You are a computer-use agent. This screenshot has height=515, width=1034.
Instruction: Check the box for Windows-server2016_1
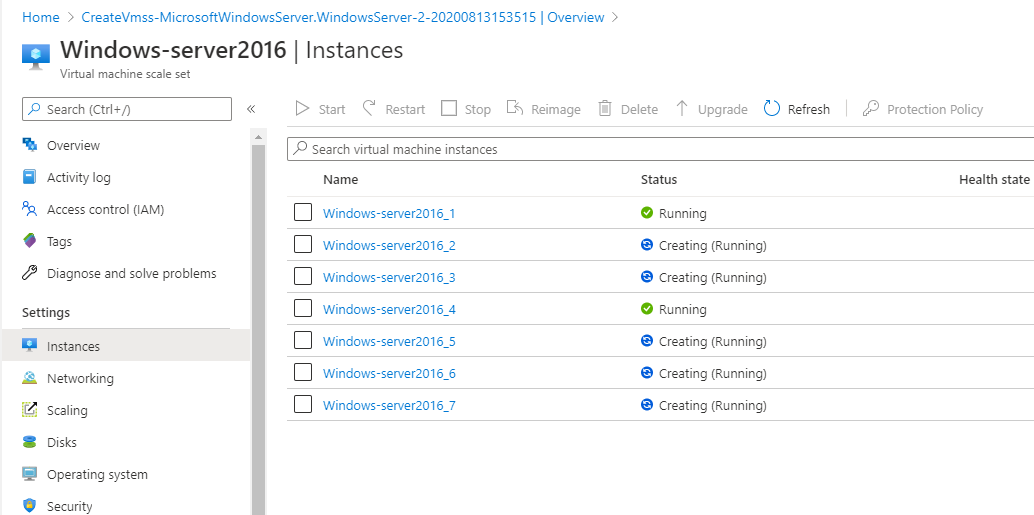pyautogui.click(x=303, y=212)
